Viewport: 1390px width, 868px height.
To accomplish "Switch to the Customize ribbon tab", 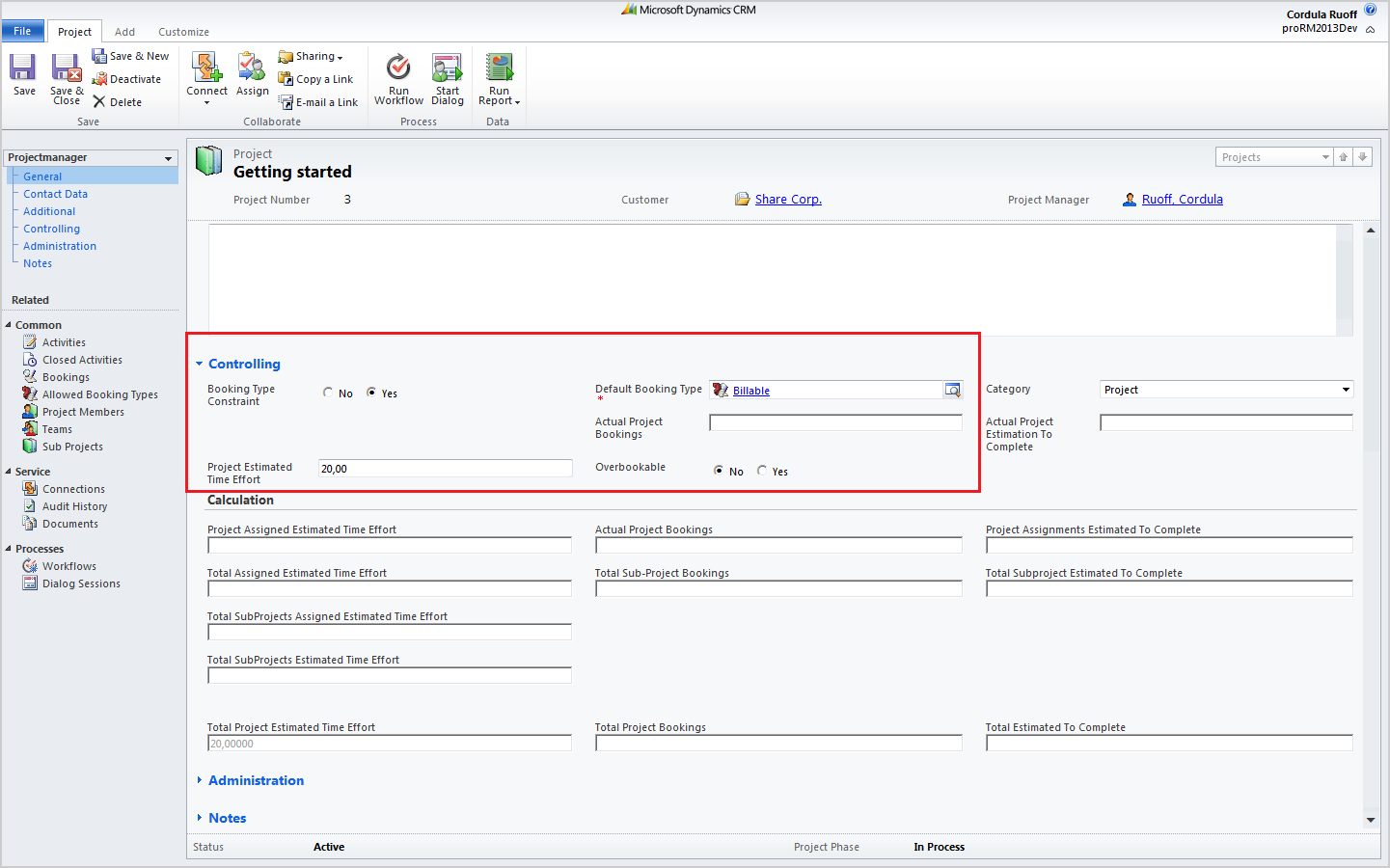I will [x=183, y=32].
